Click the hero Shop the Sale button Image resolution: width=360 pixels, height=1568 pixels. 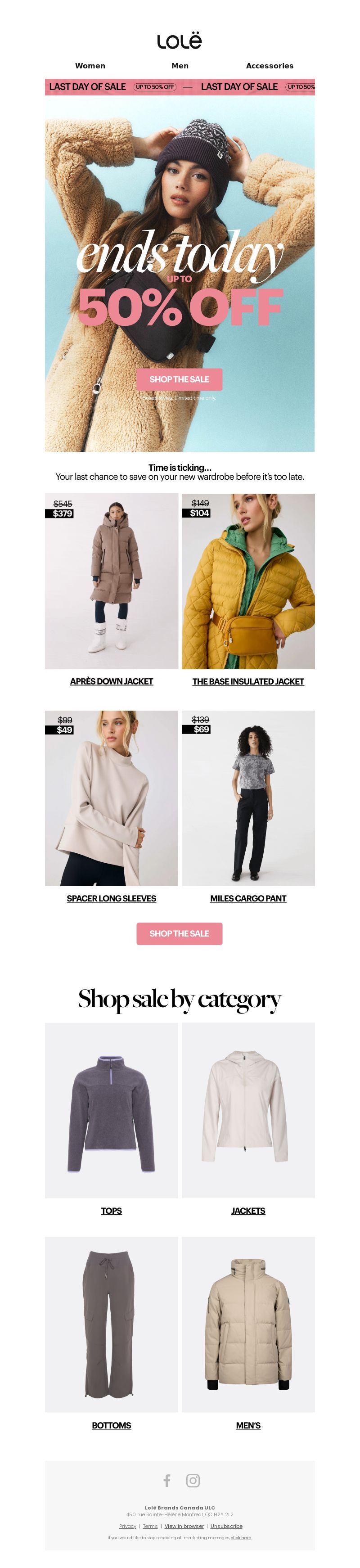click(x=180, y=379)
